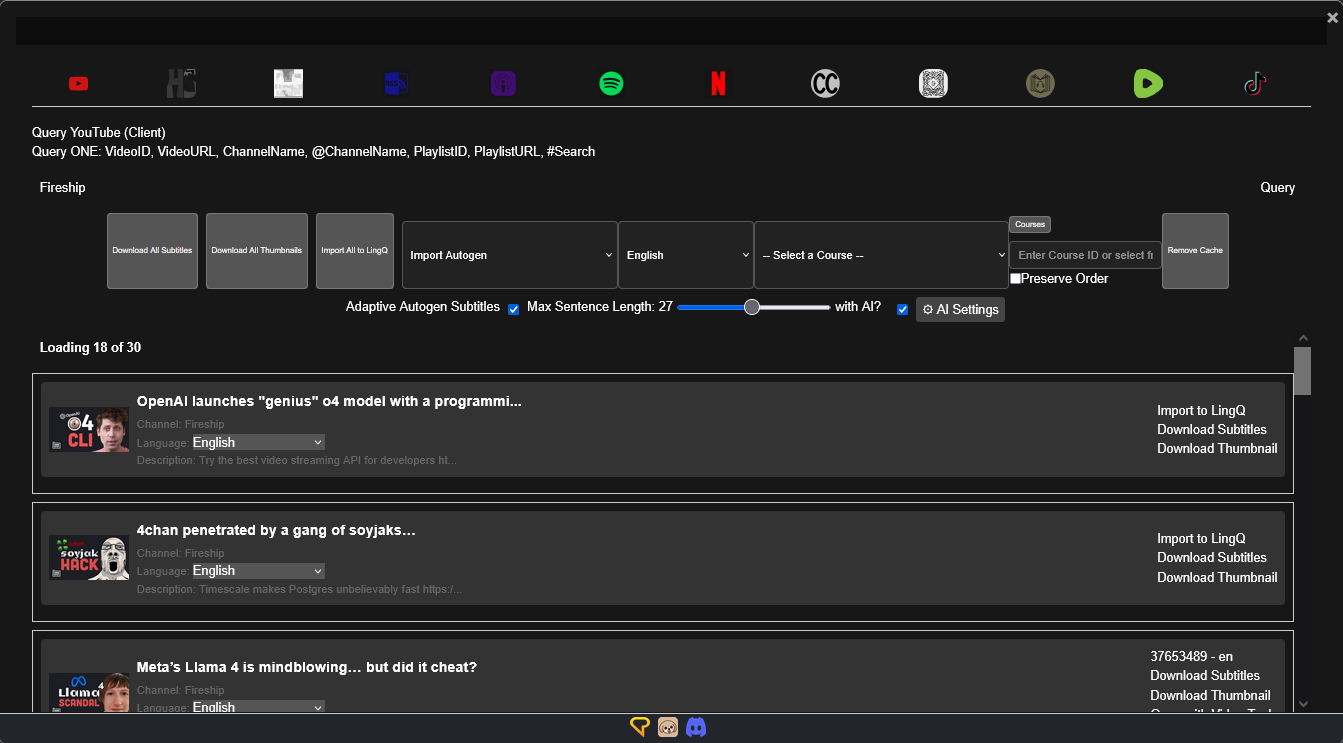Click title 'OpenAI launches "genius" o4 model'
Viewport: 1343px width, 743px height.
pyautogui.click(x=329, y=401)
